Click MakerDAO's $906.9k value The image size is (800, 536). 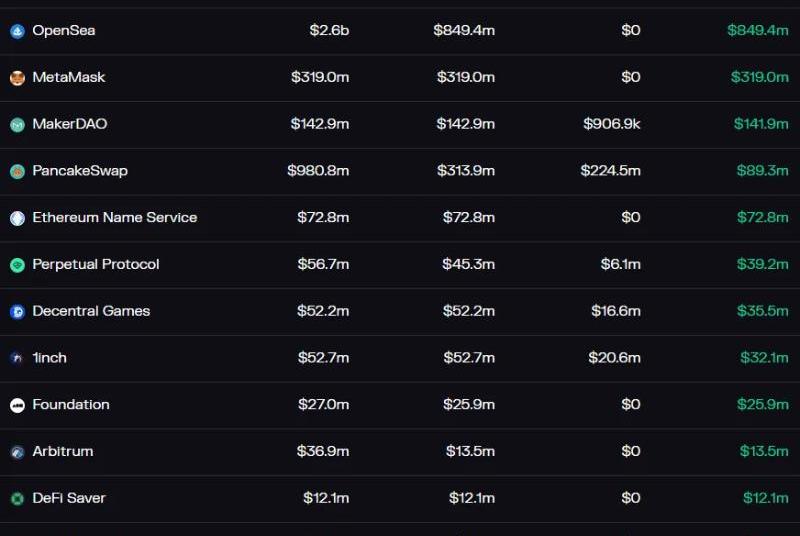(612, 124)
